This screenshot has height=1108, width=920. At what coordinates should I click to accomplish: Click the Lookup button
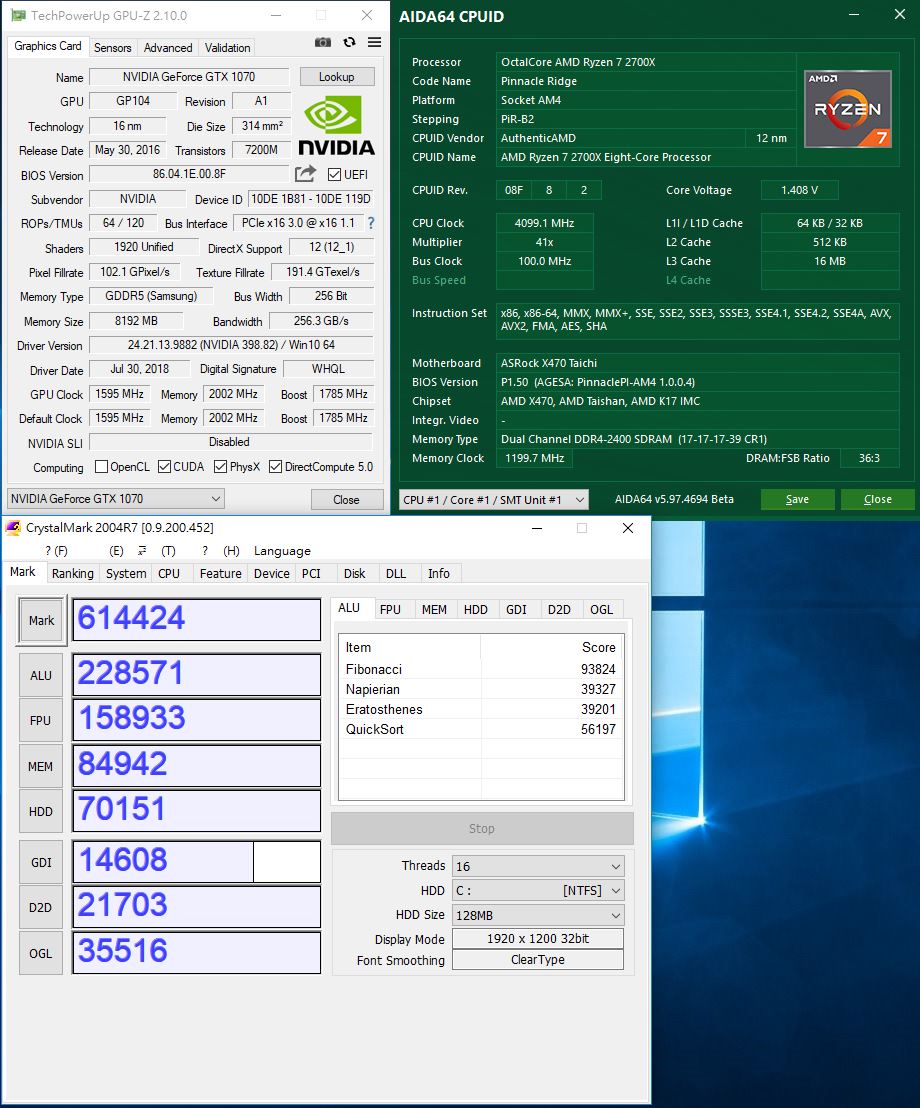tap(337, 76)
